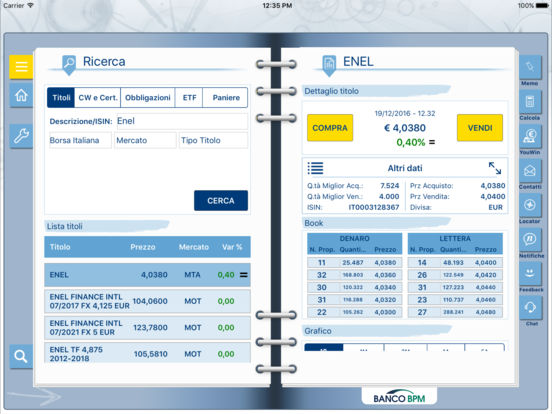Image resolution: width=552 pixels, height=414 pixels.
Task: Click the Var % column header
Action: click(232, 247)
